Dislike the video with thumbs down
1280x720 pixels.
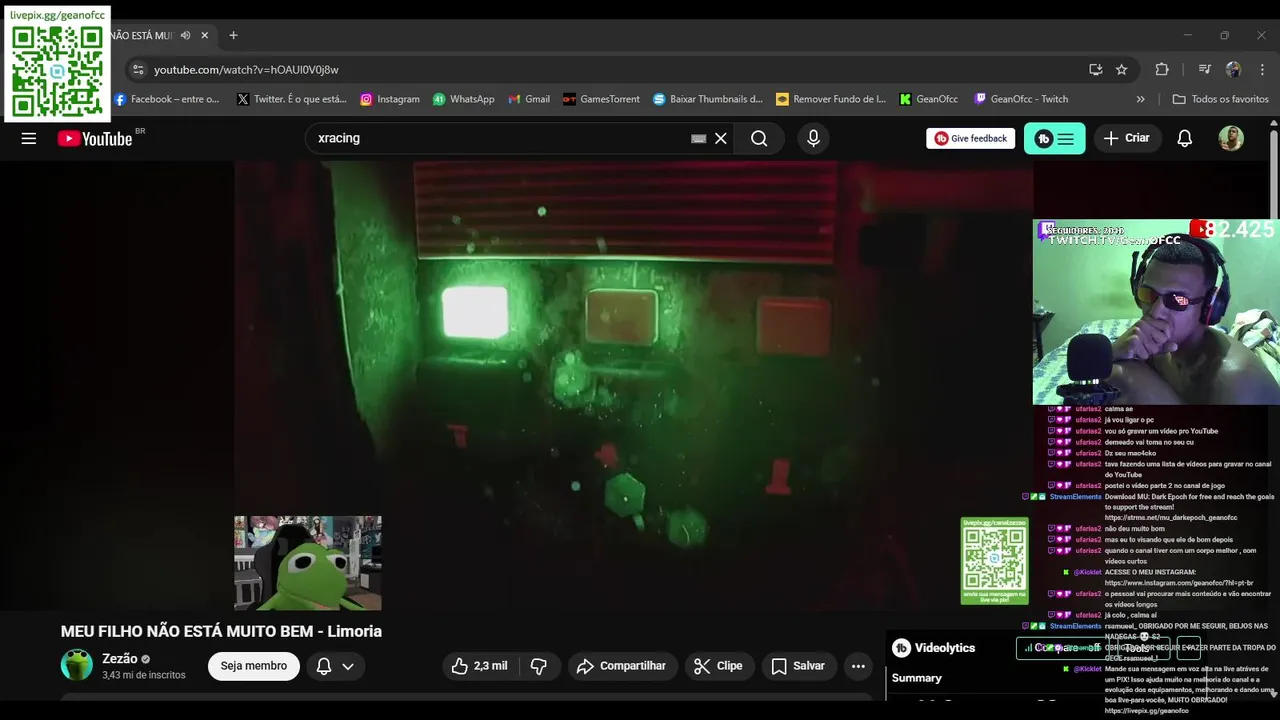[539, 666]
